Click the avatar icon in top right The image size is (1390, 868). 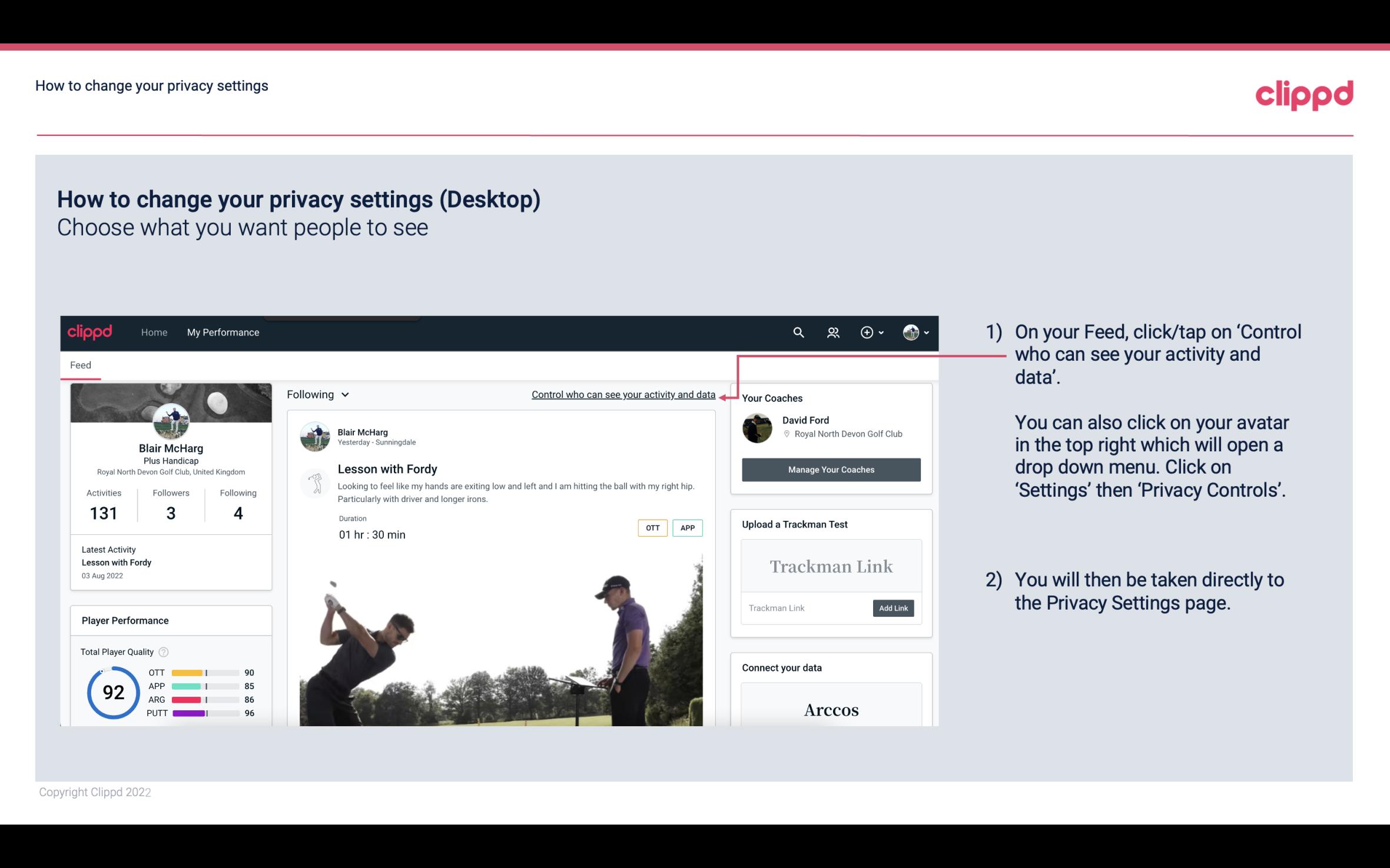[911, 332]
